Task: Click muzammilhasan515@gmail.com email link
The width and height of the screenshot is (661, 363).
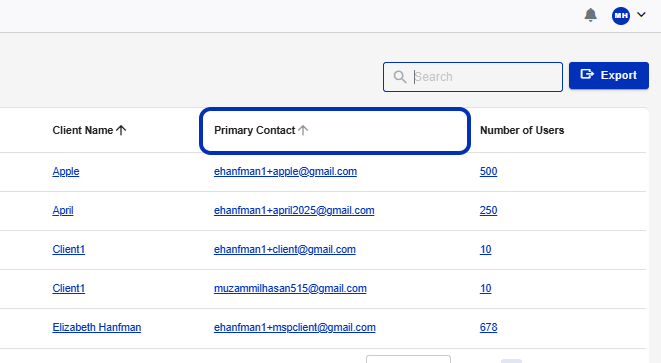Action: click(x=290, y=288)
